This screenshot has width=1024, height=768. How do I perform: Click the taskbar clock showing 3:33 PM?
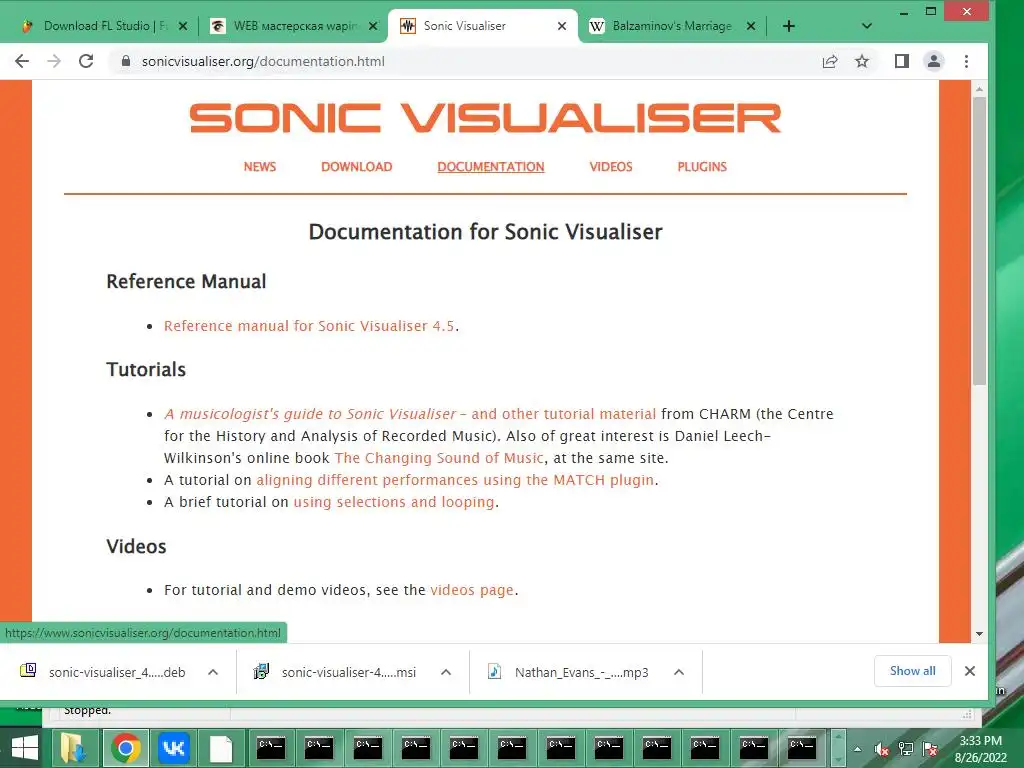tap(981, 748)
